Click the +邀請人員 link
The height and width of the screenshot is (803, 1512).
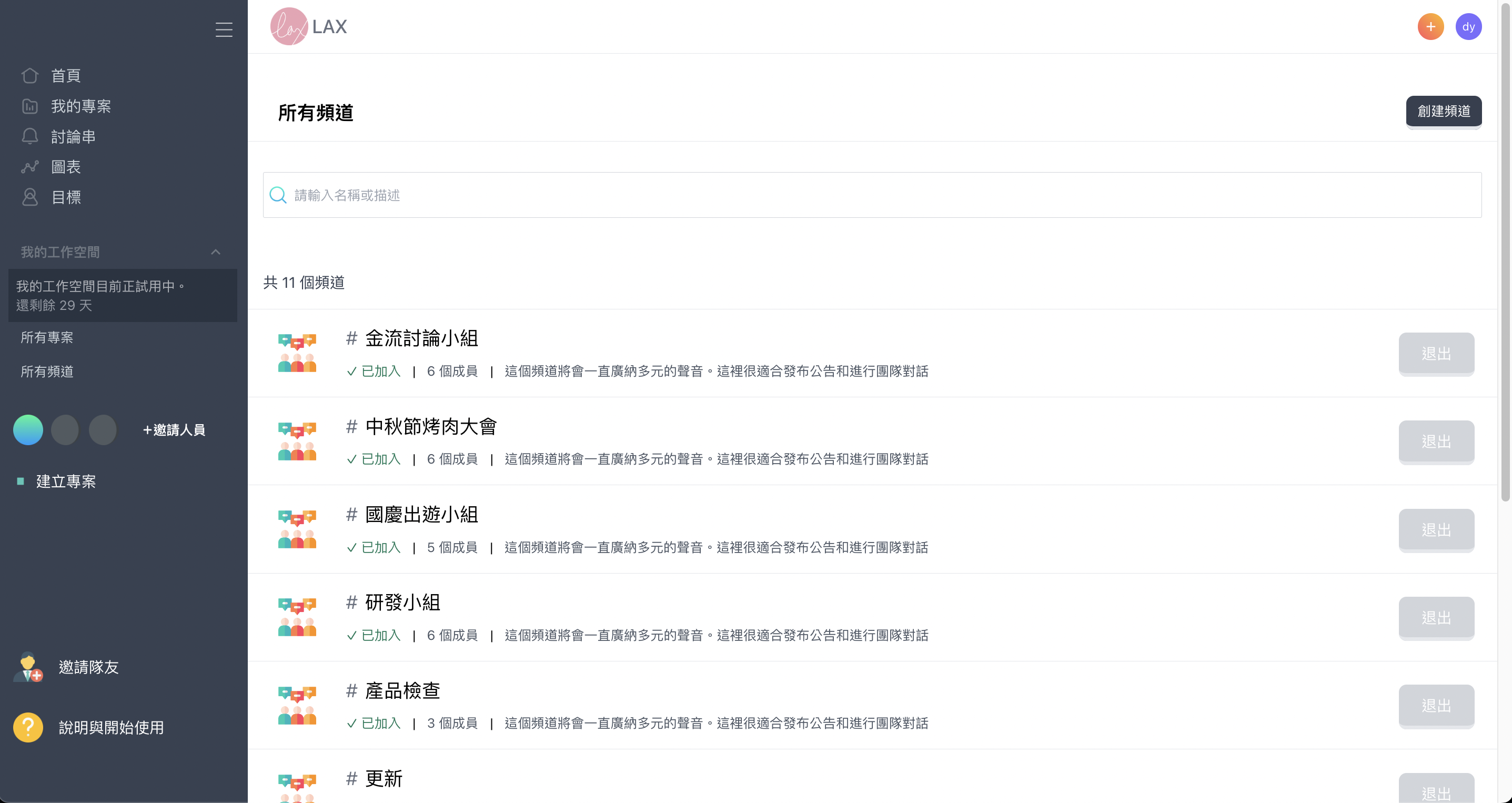(174, 430)
